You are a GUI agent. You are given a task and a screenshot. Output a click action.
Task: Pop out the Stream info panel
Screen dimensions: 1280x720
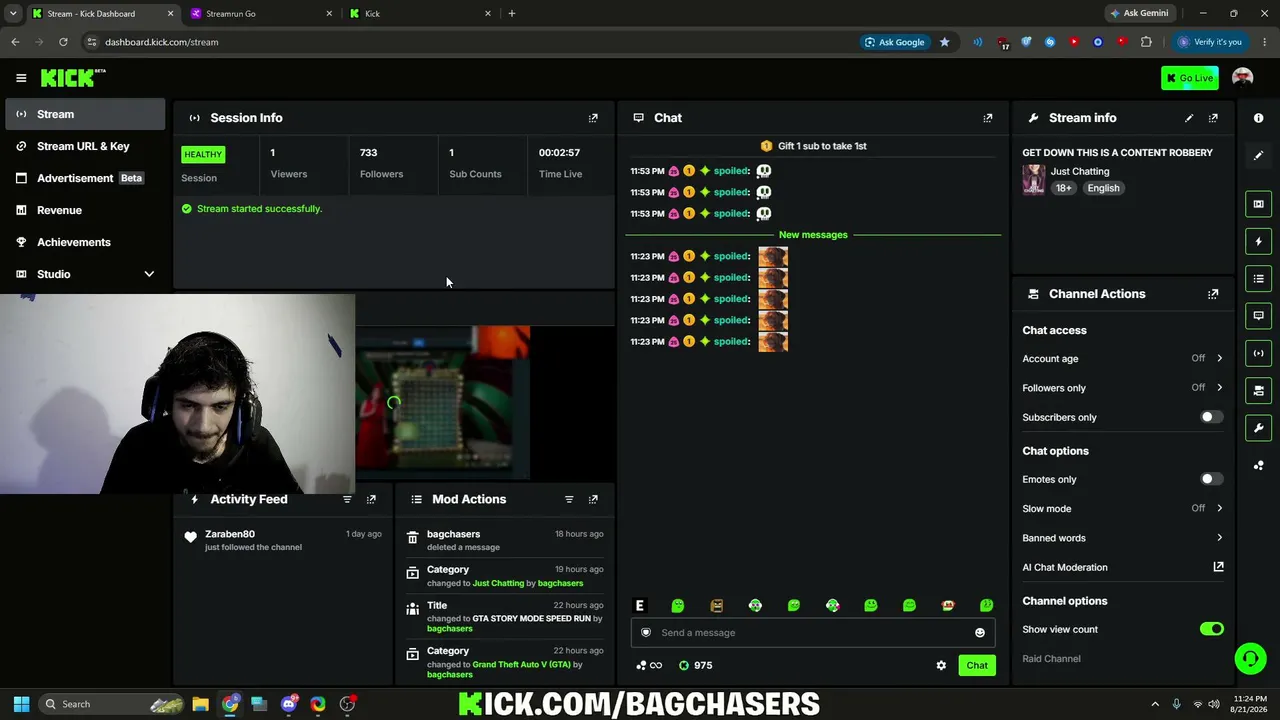coord(1213,118)
